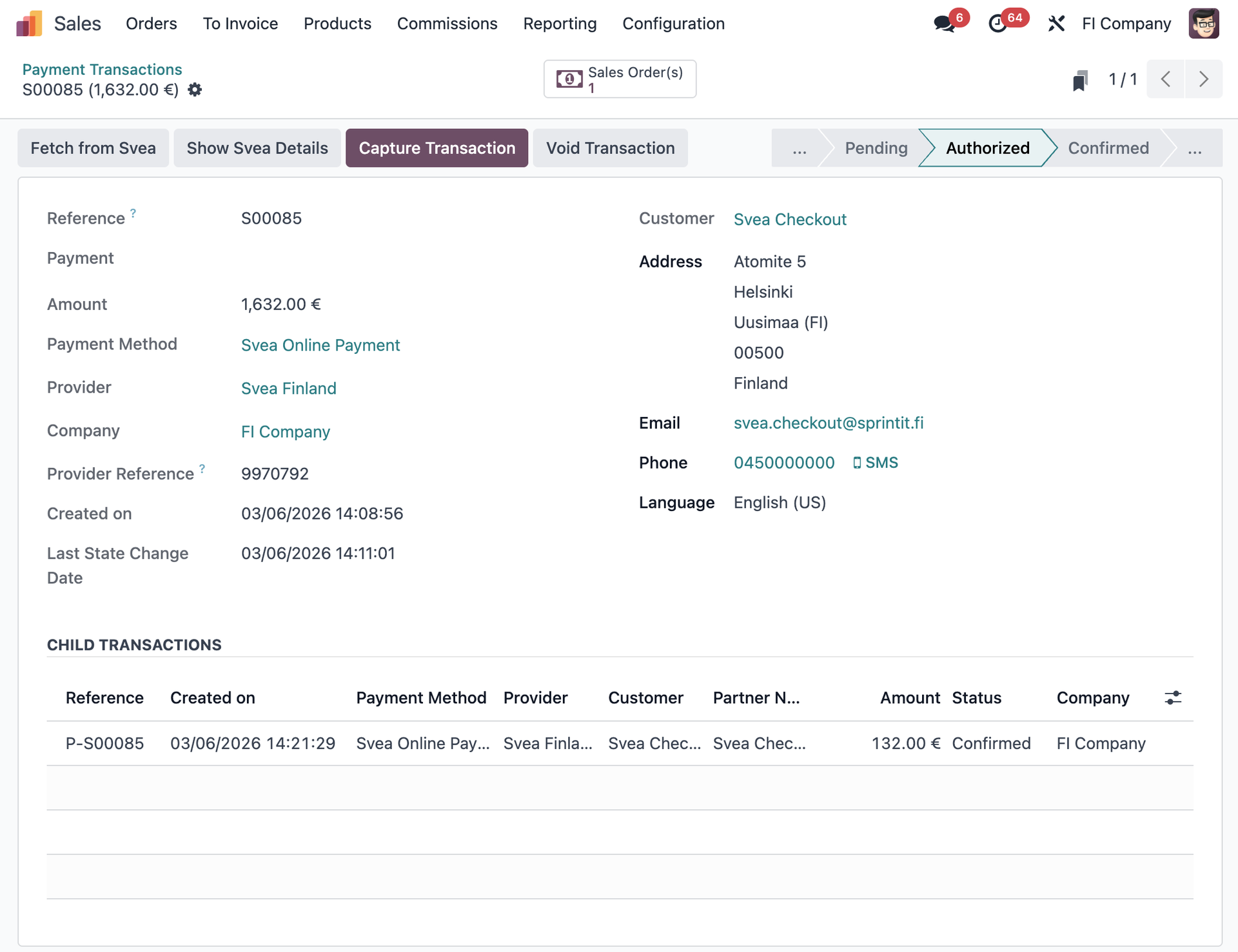Viewport: 1238px width, 952px height.
Task: Expand the leading hidden statuses ellipsis
Action: point(800,148)
